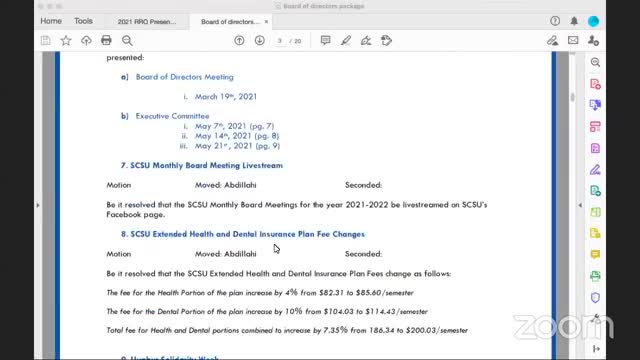Open the May 21st, 2021 (pg. 9) link

click(237, 146)
